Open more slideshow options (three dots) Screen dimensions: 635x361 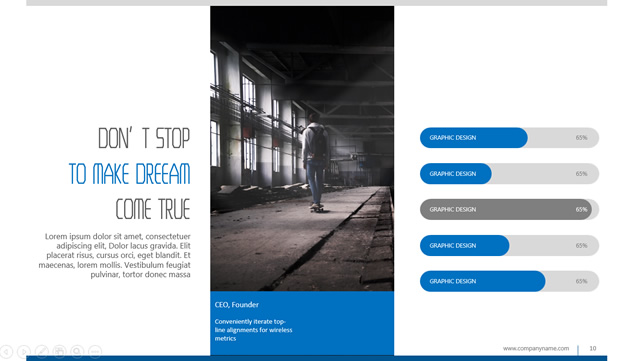[95, 351]
